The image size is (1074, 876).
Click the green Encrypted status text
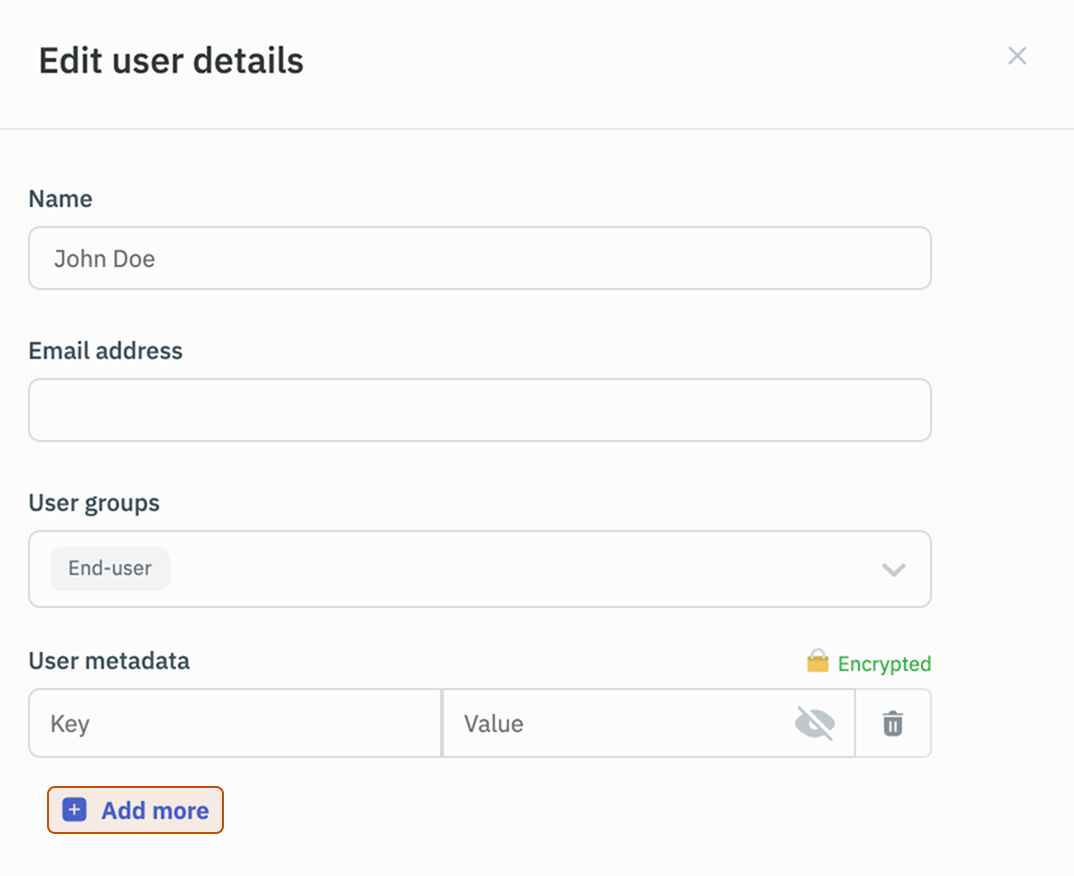point(884,664)
